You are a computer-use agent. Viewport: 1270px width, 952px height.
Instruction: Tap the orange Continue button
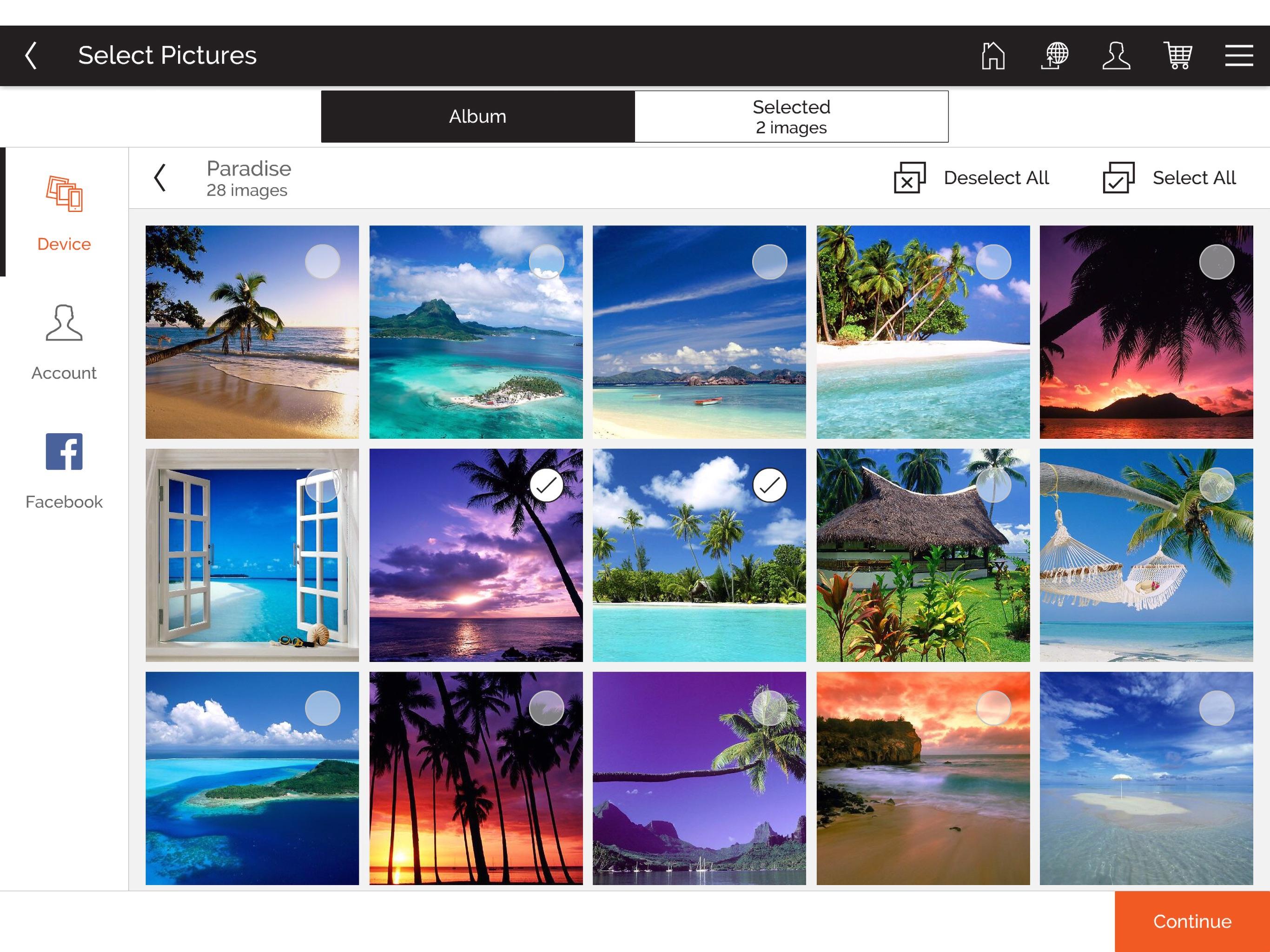pyautogui.click(x=1192, y=922)
